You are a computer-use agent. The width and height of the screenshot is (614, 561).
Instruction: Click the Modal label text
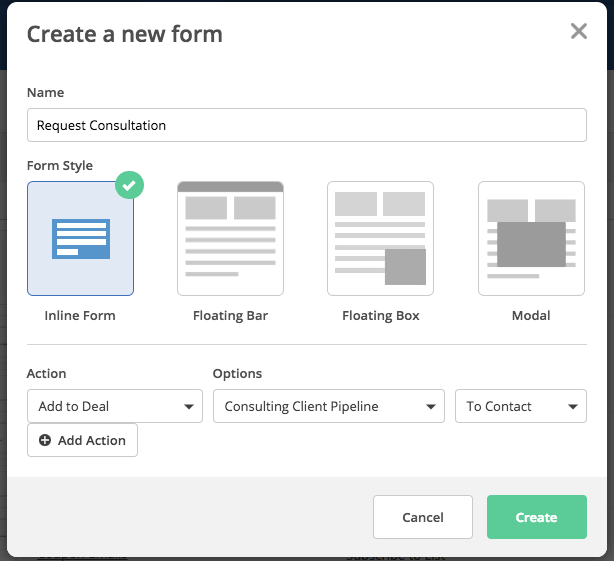(531, 316)
